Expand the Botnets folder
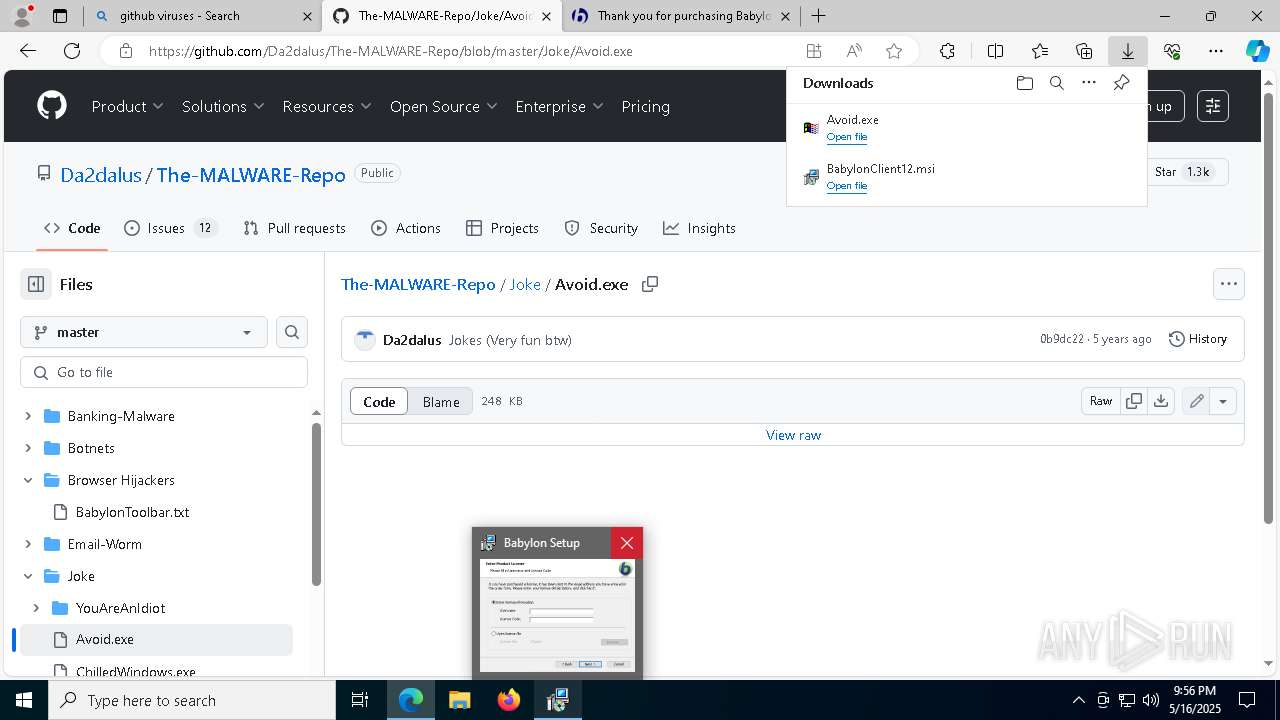 (28, 448)
